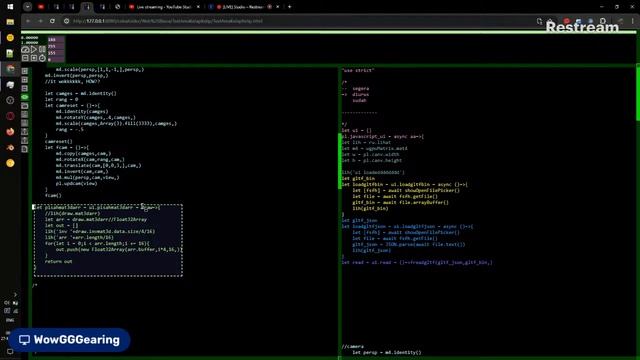
Task: Select the currently active pinned tab
Action: tap(87, 7)
